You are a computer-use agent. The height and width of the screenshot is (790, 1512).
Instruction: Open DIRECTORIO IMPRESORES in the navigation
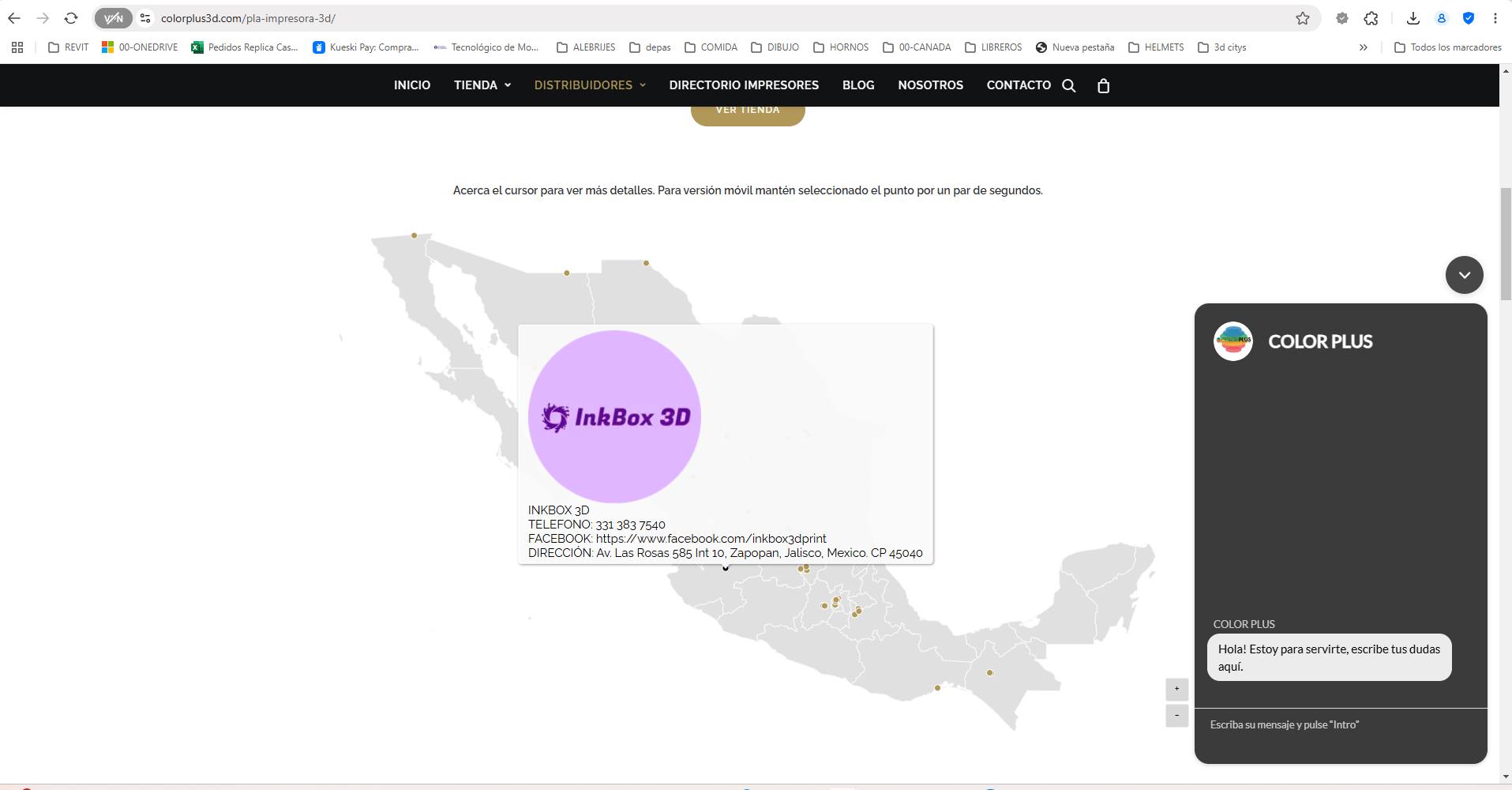pyautogui.click(x=744, y=85)
